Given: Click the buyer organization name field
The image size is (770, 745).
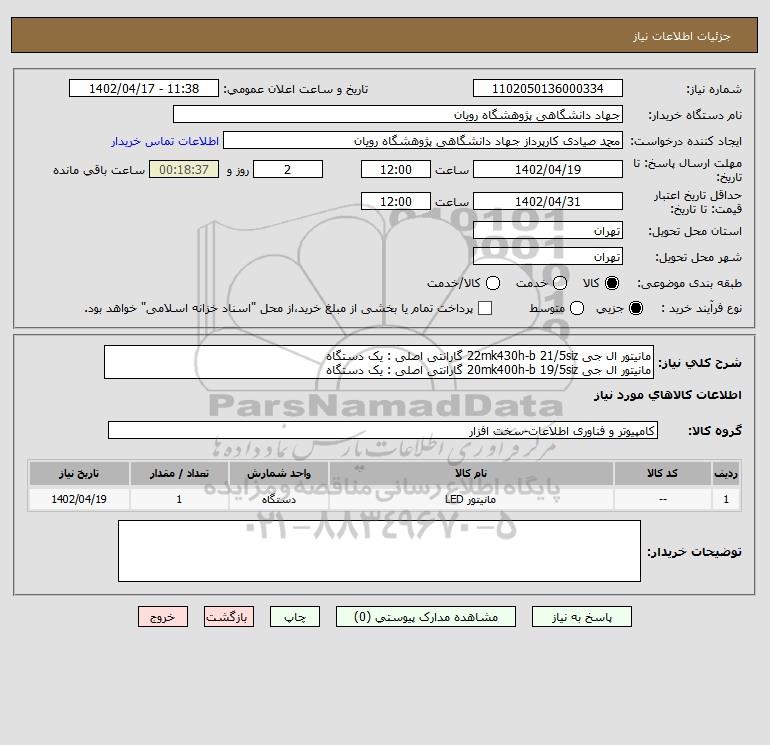Looking at the screenshot, I should coord(398,114).
